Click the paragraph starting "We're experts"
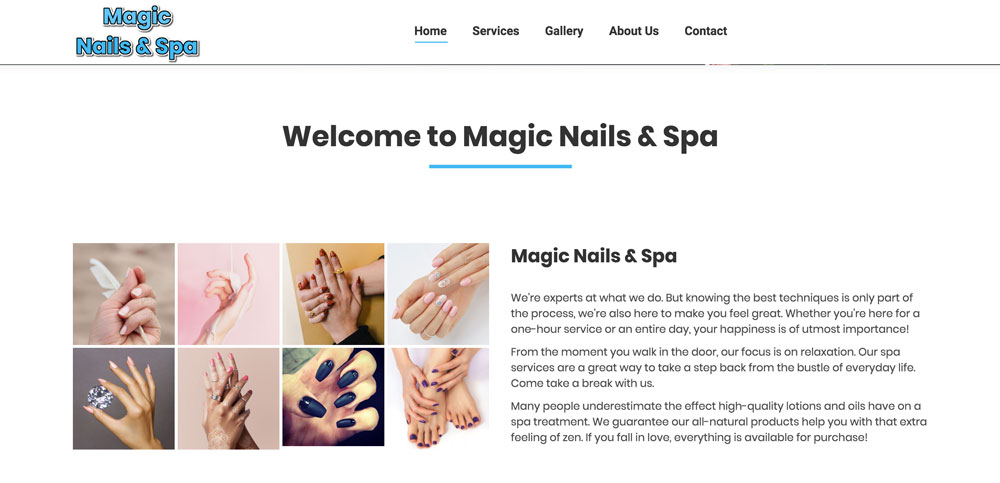The image size is (1000, 483). [715, 313]
